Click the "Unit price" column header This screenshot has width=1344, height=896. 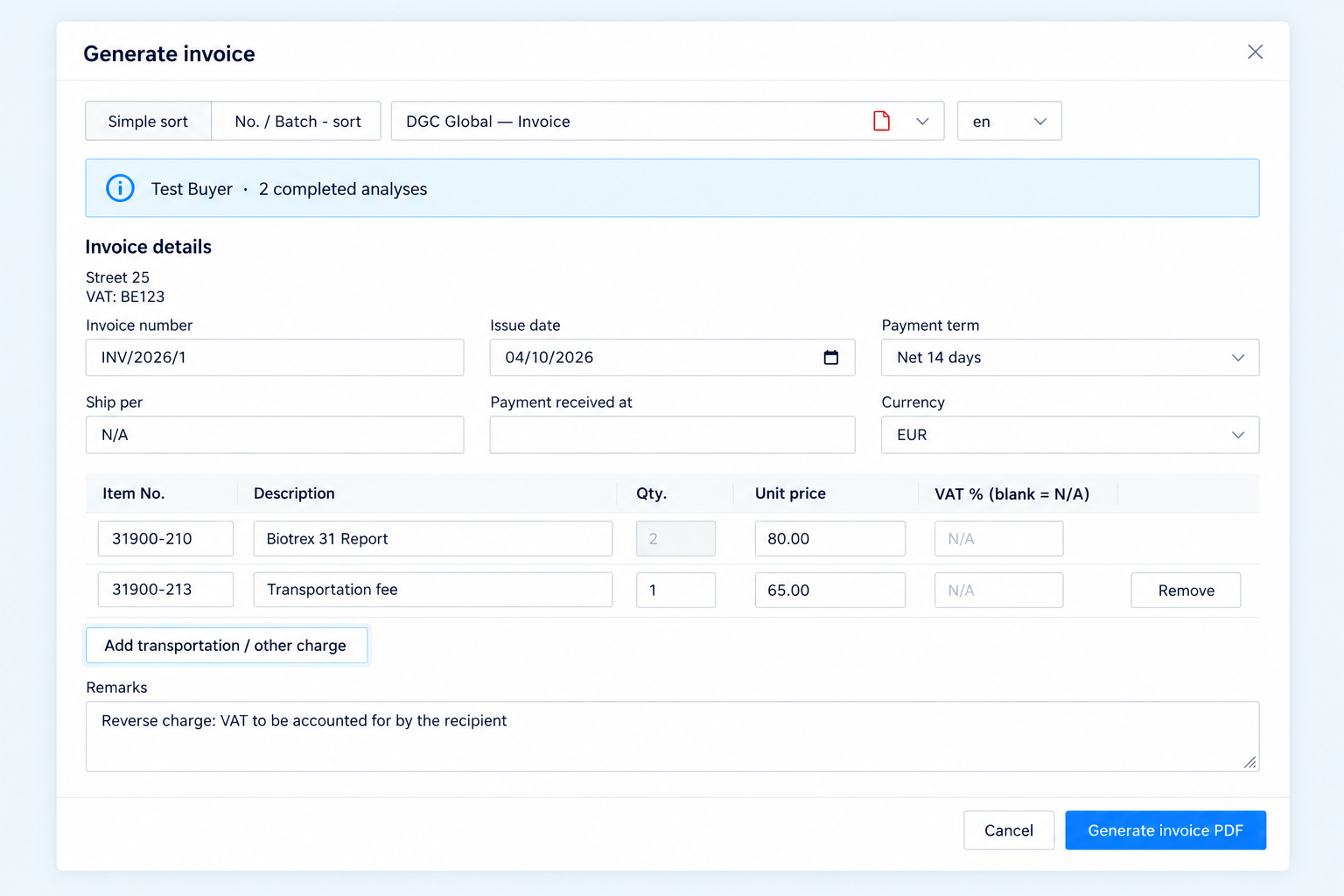coord(790,493)
